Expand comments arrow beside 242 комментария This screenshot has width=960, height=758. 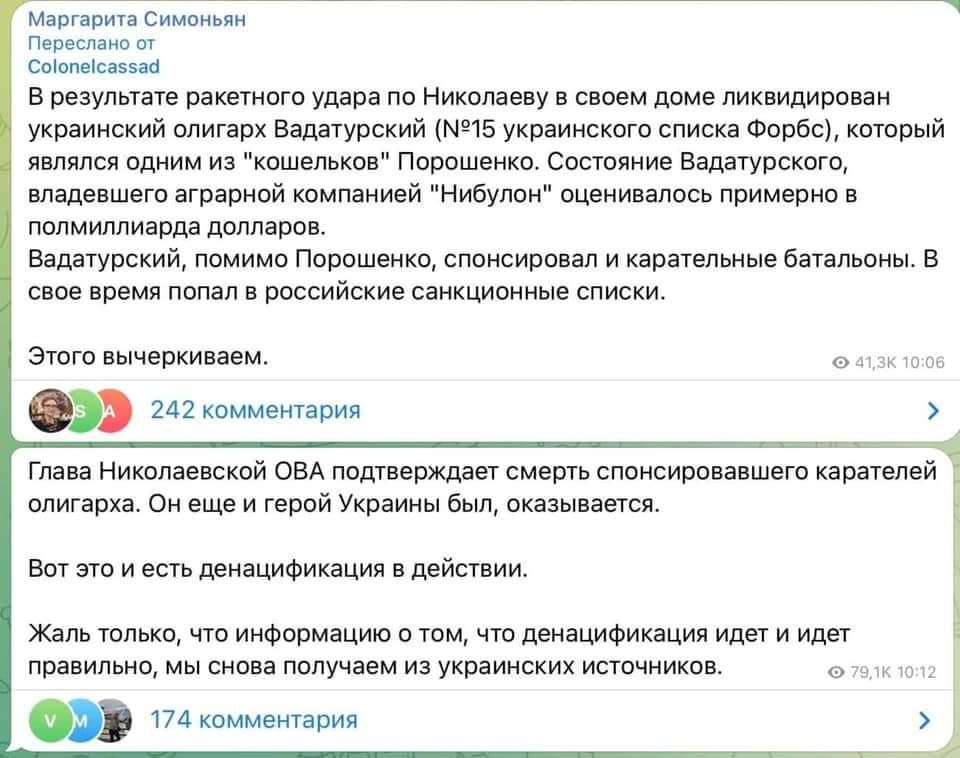[933, 410]
